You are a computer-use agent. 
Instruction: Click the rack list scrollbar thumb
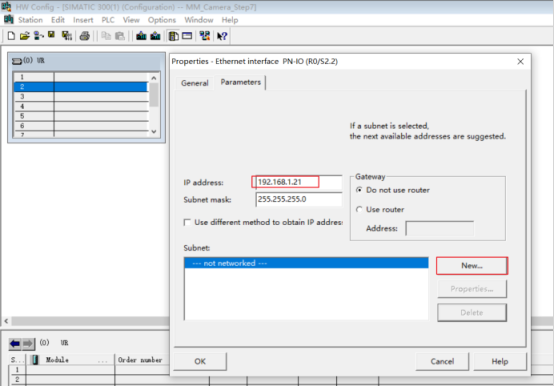[x=154, y=95]
